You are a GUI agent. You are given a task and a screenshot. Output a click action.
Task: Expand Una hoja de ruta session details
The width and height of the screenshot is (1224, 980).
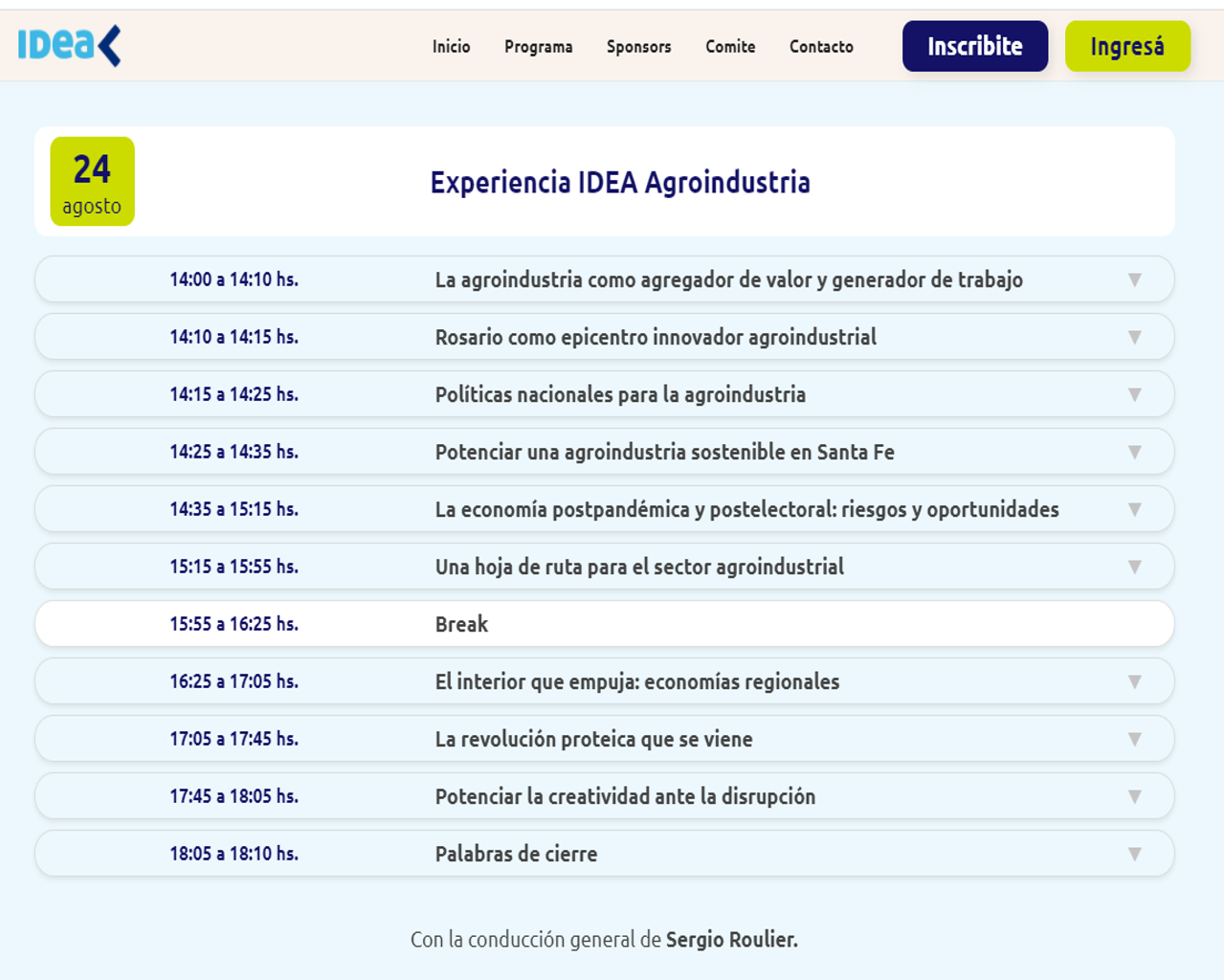(x=1134, y=567)
